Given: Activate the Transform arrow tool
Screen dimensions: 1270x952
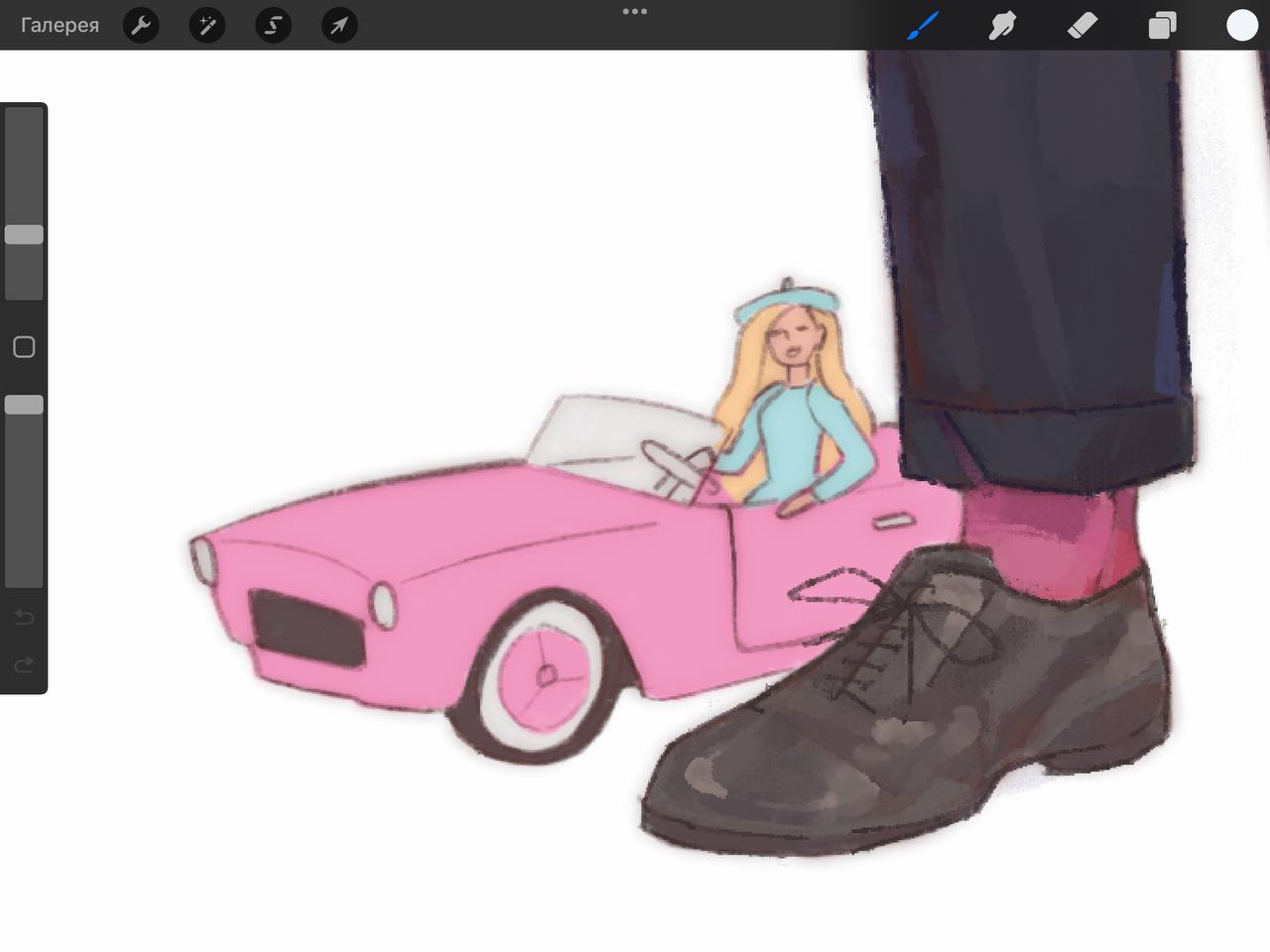Looking at the screenshot, I should pyautogui.click(x=339, y=25).
